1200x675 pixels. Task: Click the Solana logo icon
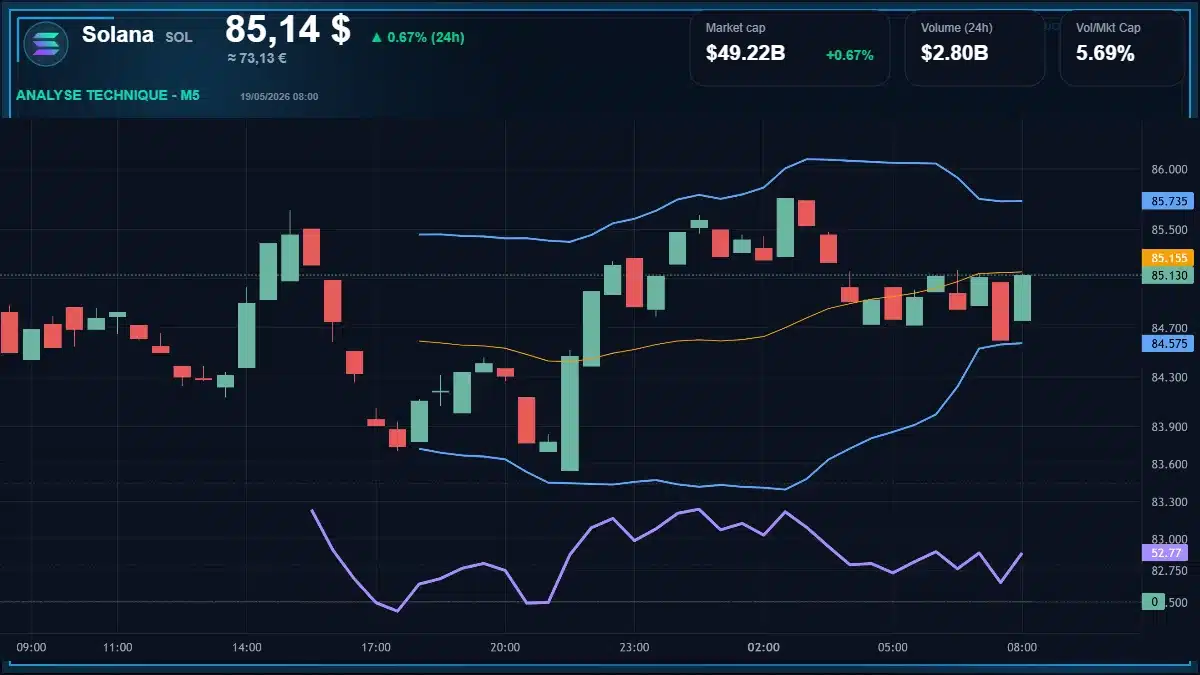pyautogui.click(x=45, y=43)
